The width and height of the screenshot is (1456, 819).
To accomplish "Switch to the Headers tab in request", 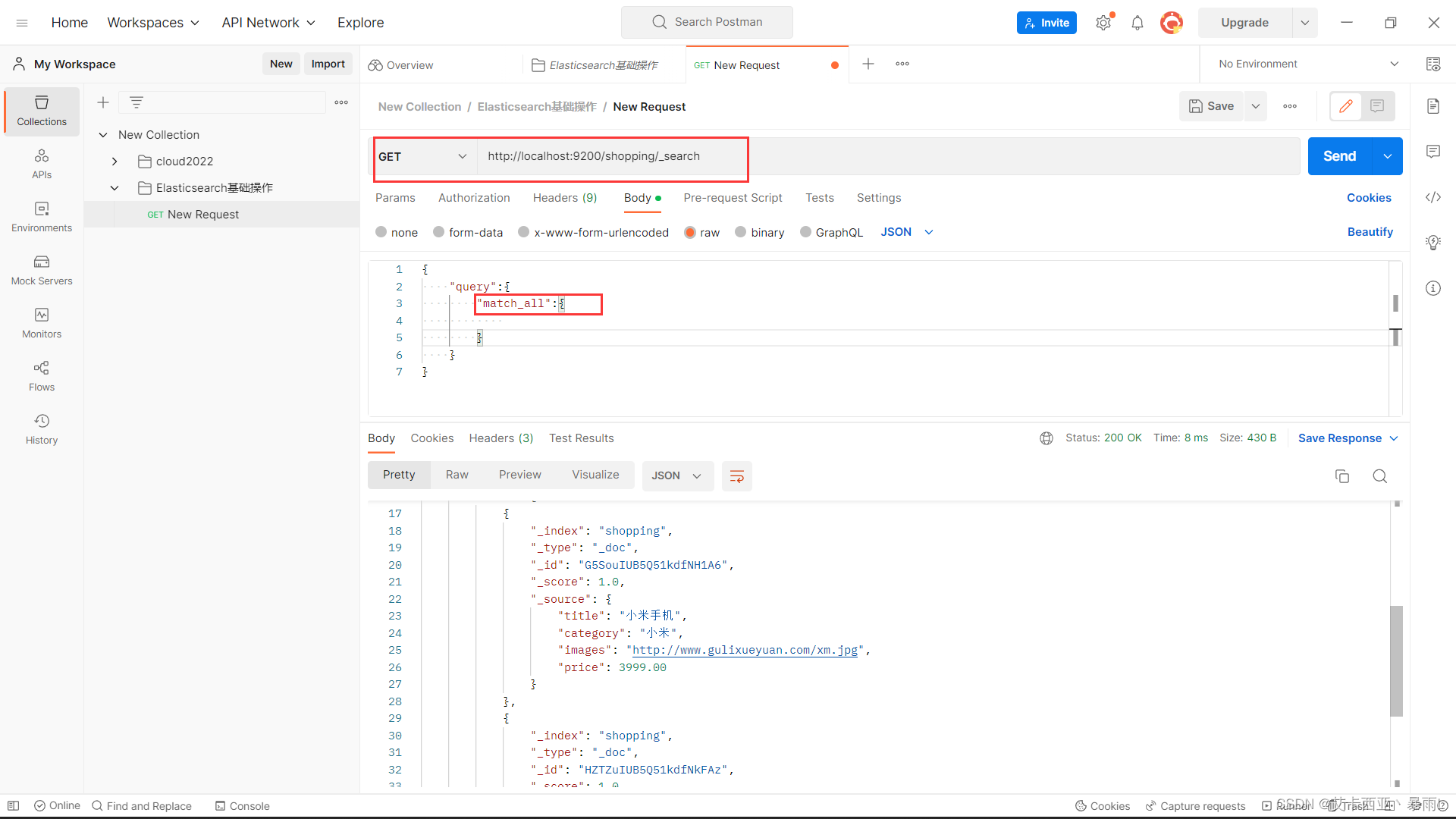I will click(565, 197).
